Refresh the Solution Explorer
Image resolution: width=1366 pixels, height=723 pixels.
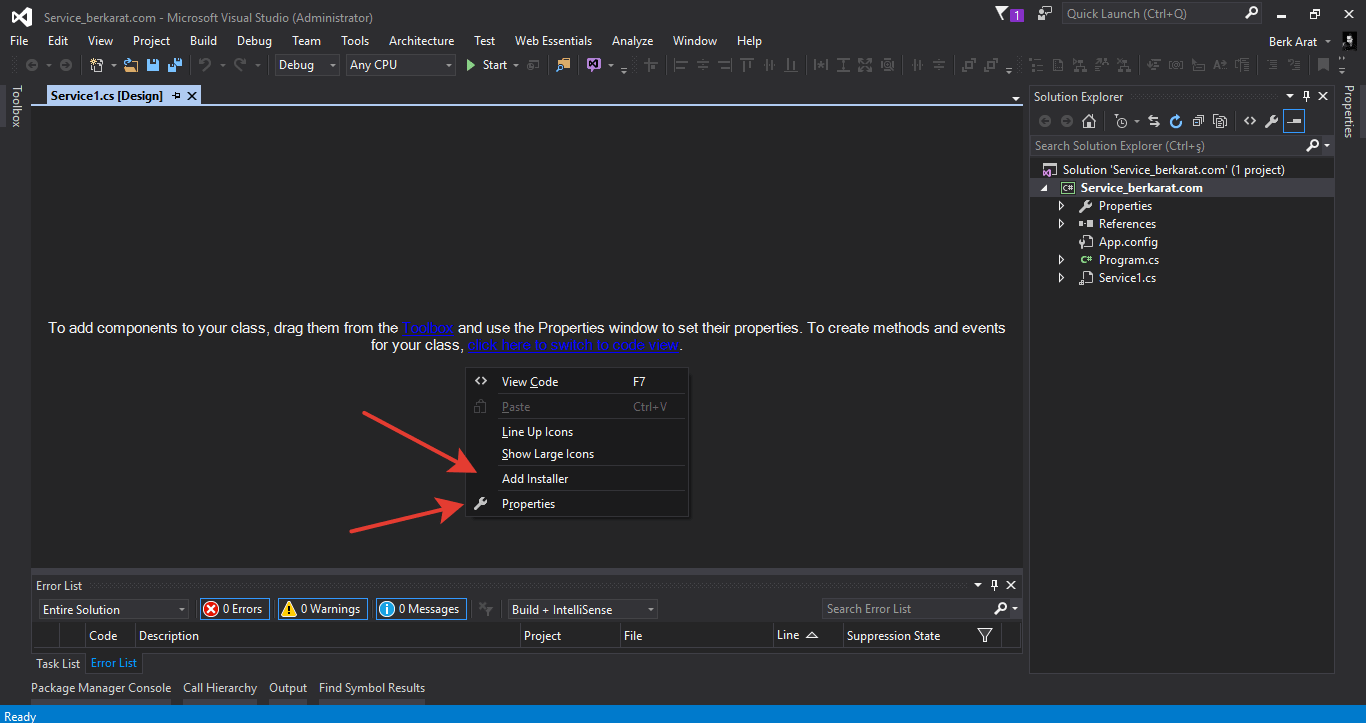[x=1176, y=121]
